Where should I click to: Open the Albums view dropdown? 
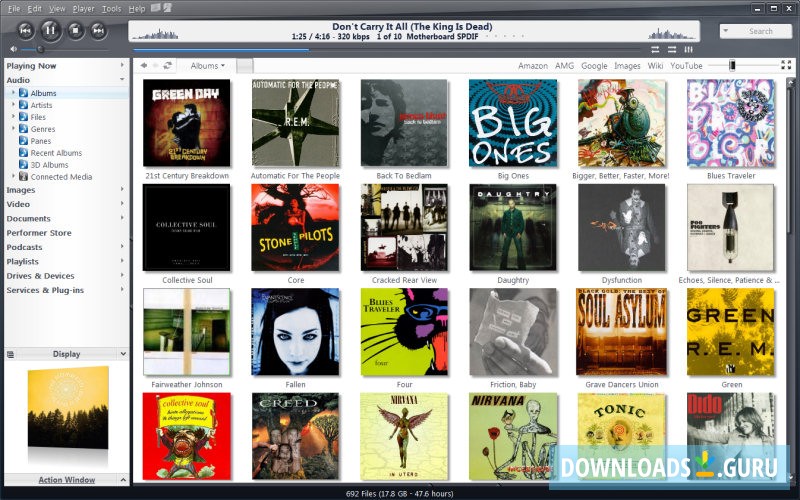(x=208, y=66)
